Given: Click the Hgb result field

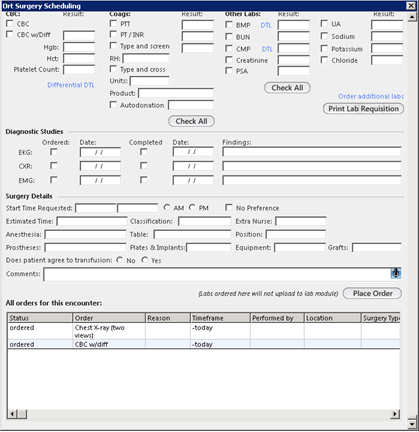Looking at the screenshot, I should pos(79,47).
